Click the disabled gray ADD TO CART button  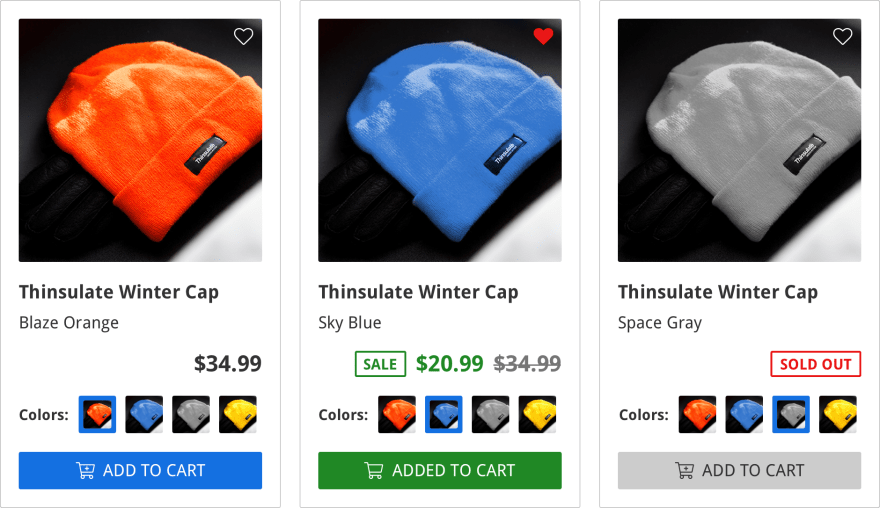[x=740, y=470]
